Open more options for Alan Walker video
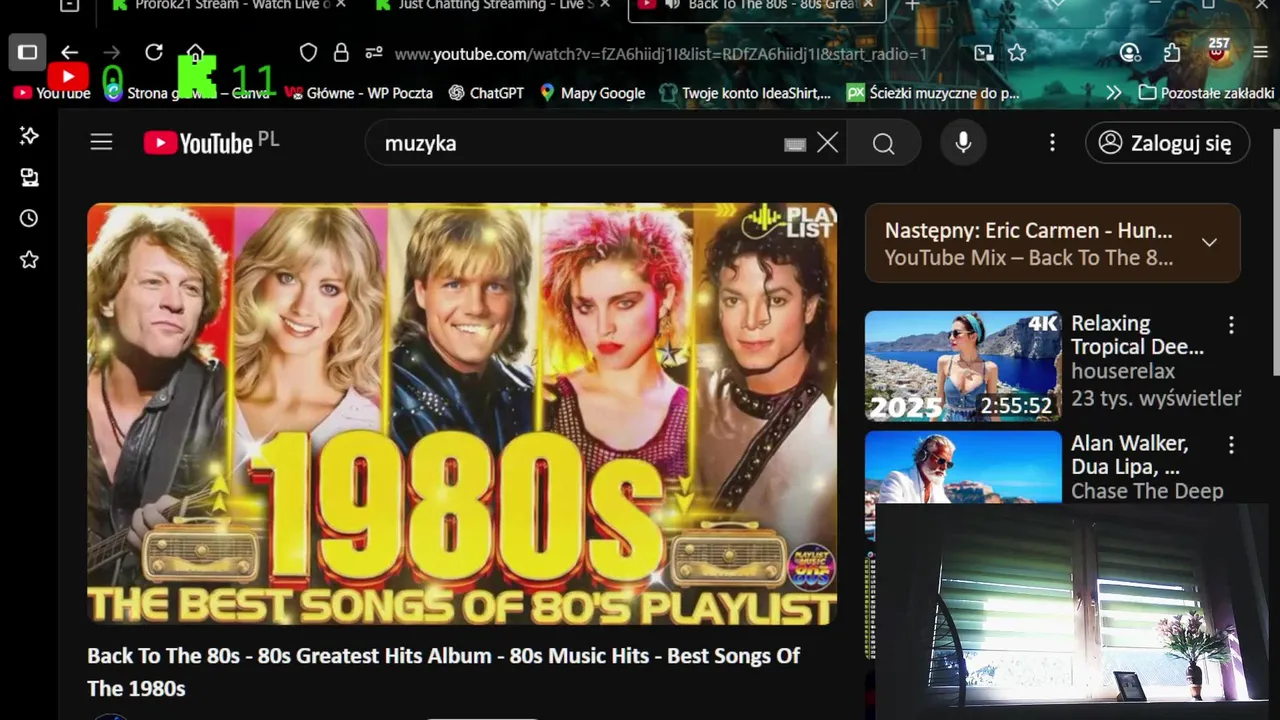Image resolution: width=1280 pixels, height=720 pixels. coord(1231,445)
